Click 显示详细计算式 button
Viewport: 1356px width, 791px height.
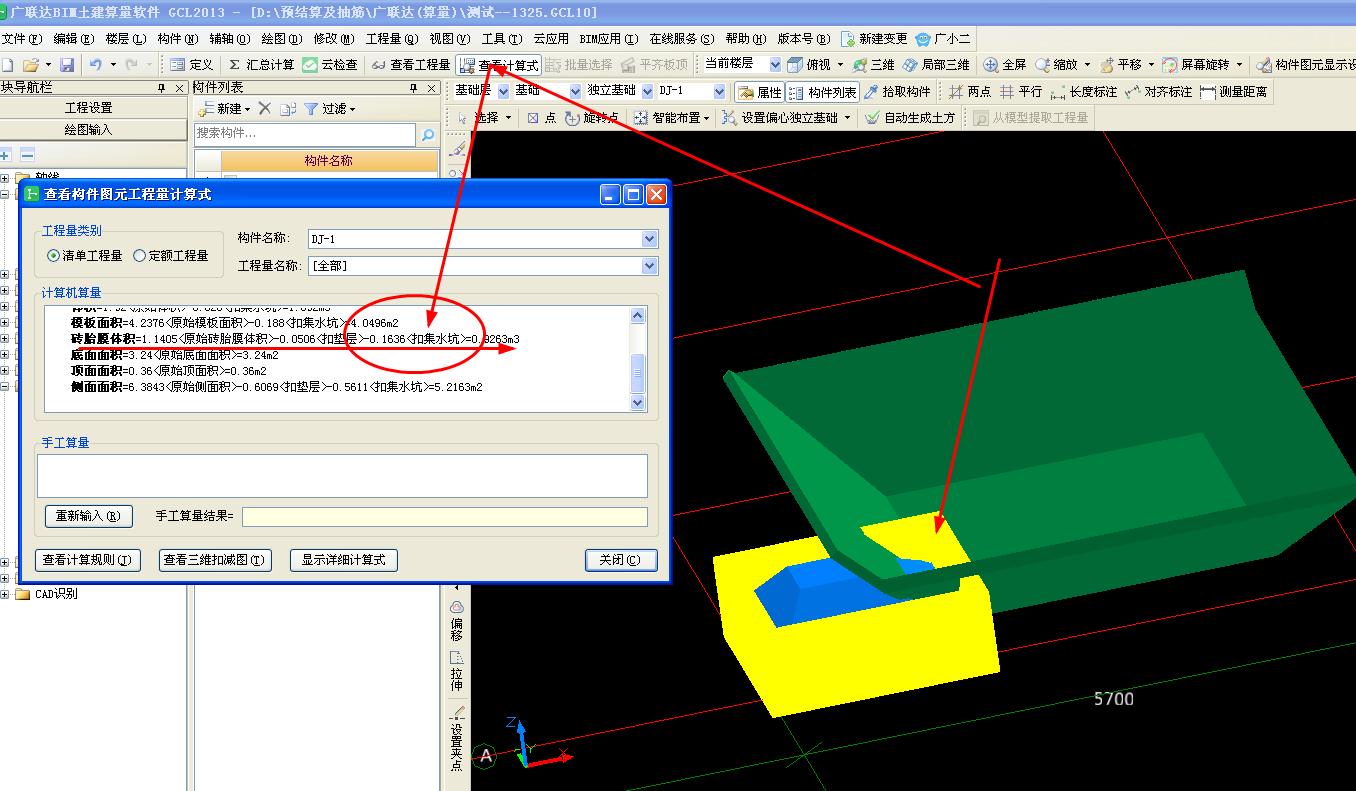click(x=343, y=560)
